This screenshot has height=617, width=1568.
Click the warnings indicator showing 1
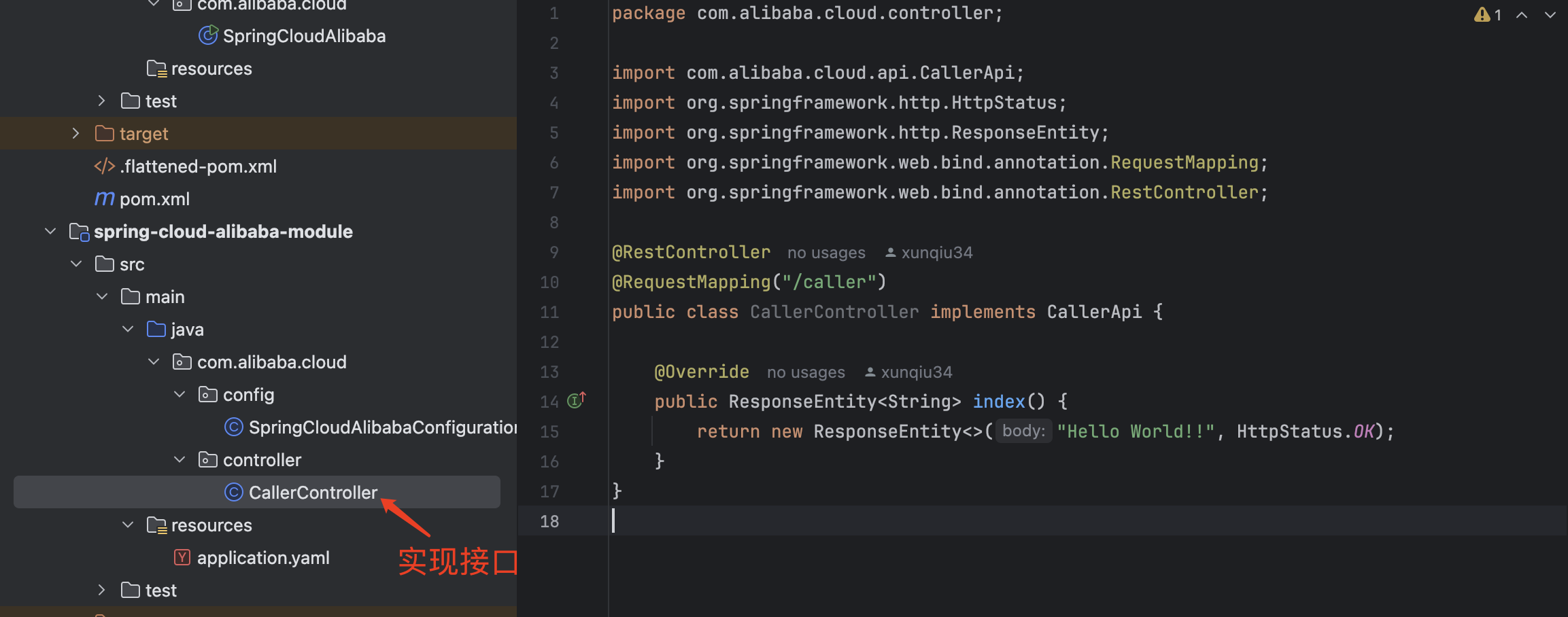coord(1487,14)
